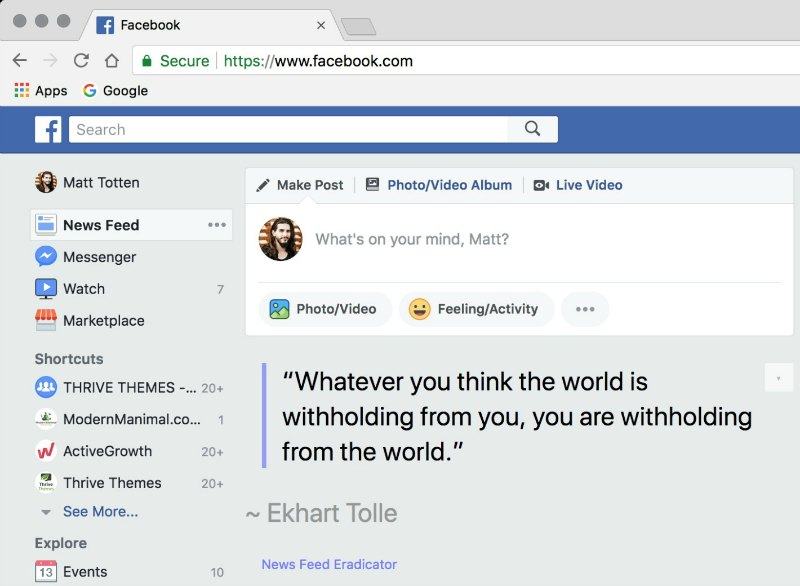Expand shortcuts with See More
The width and height of the screenshot is (800, 586).
point(101,512)
